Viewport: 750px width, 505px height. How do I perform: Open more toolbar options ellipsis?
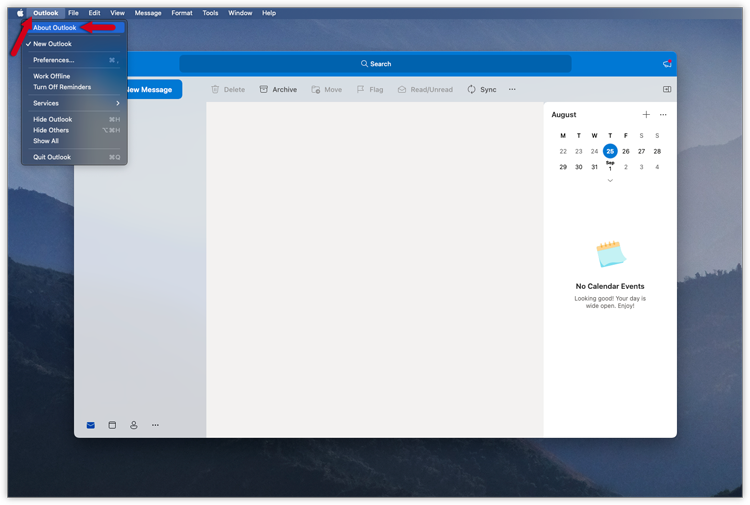[x=512, y=90]
